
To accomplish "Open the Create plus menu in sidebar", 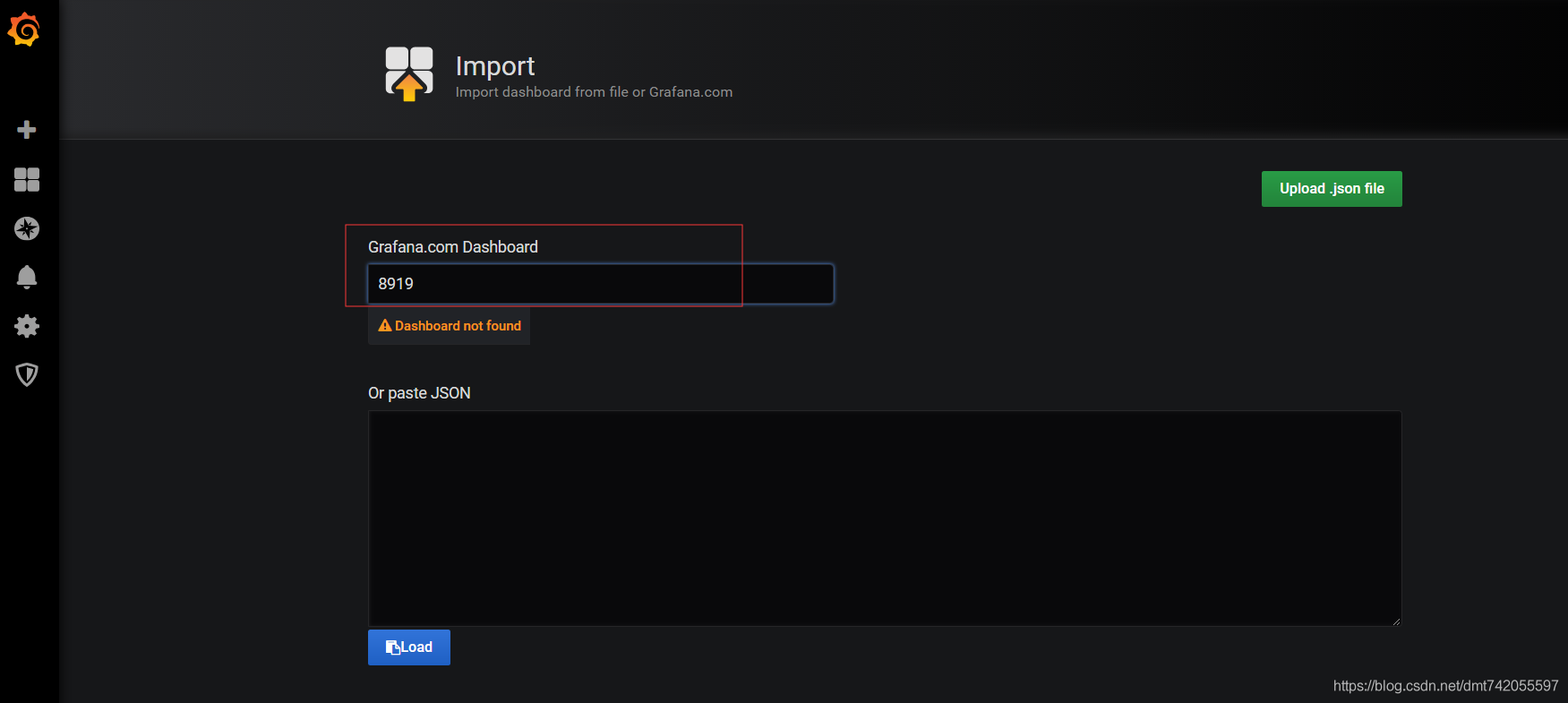I will [x=27, y=130].
